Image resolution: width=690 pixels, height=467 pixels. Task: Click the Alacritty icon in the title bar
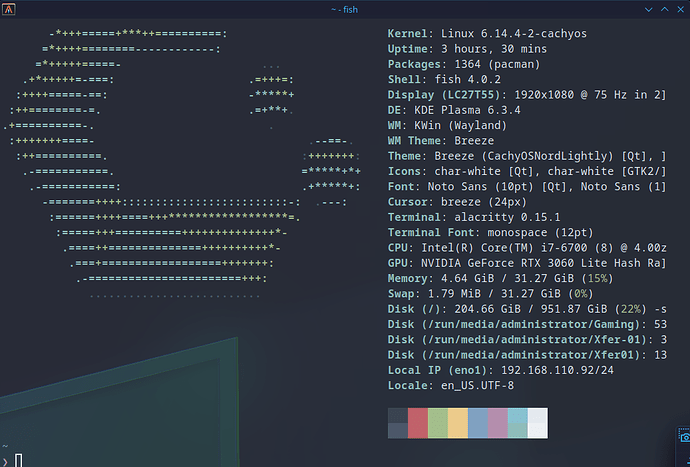pyautogui.click(x=8, y=9)
